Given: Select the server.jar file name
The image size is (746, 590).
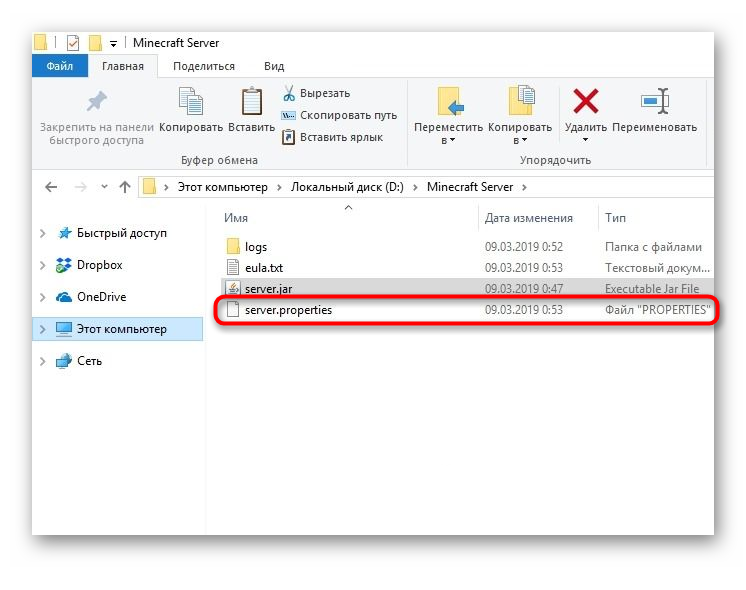Looking at the screenshot, I should click(268, 289).
